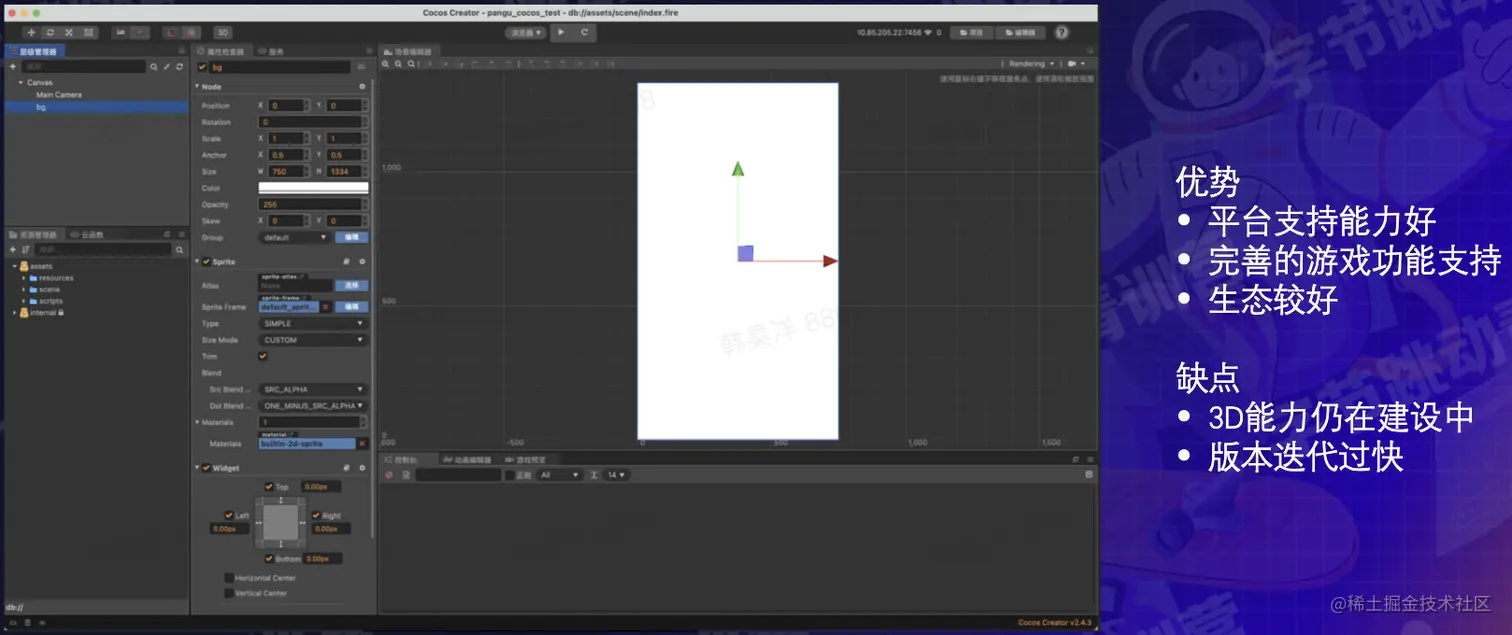Toggle the Sprite component checkbox
The height and width of the screenshot is (635, 1512).
(206, 262)
